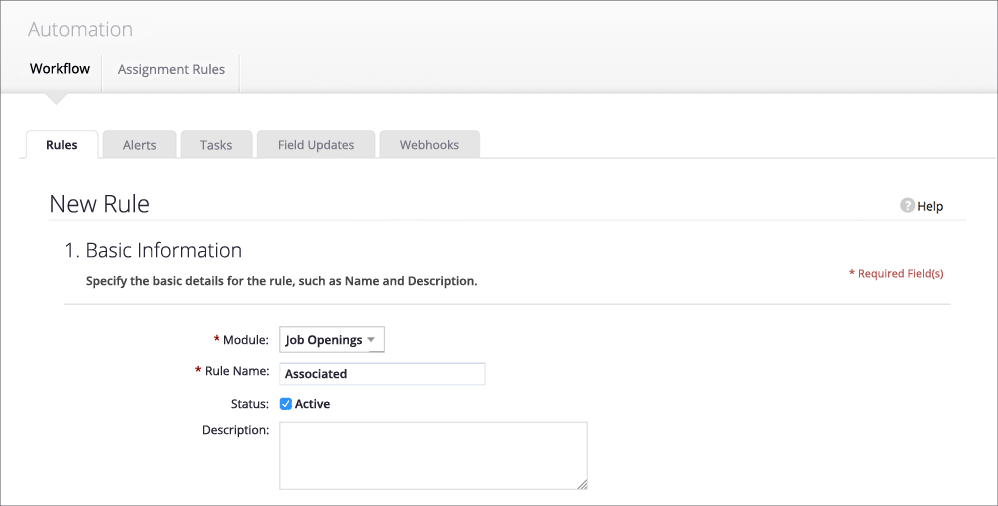Click the Basic Information section heading
The image size is (998, 506).
click(153, 250)
